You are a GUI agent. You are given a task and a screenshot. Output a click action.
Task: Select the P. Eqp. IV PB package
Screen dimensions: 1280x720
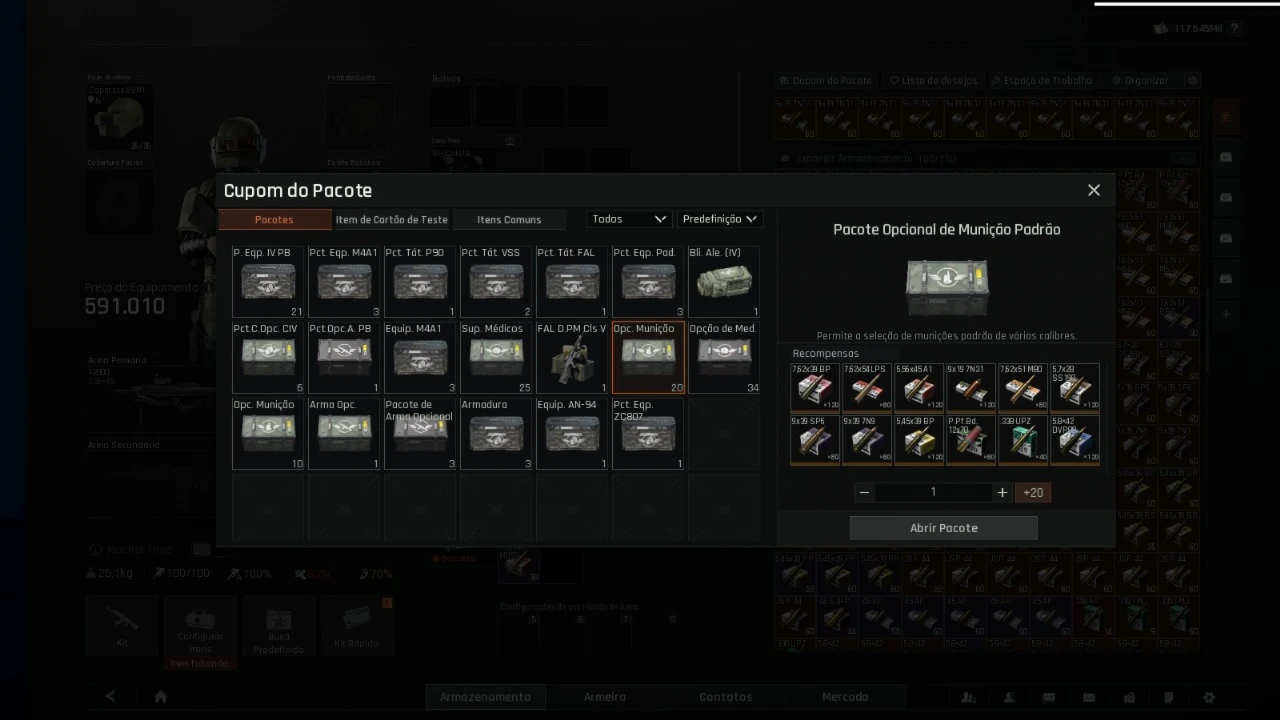[268, 281]
